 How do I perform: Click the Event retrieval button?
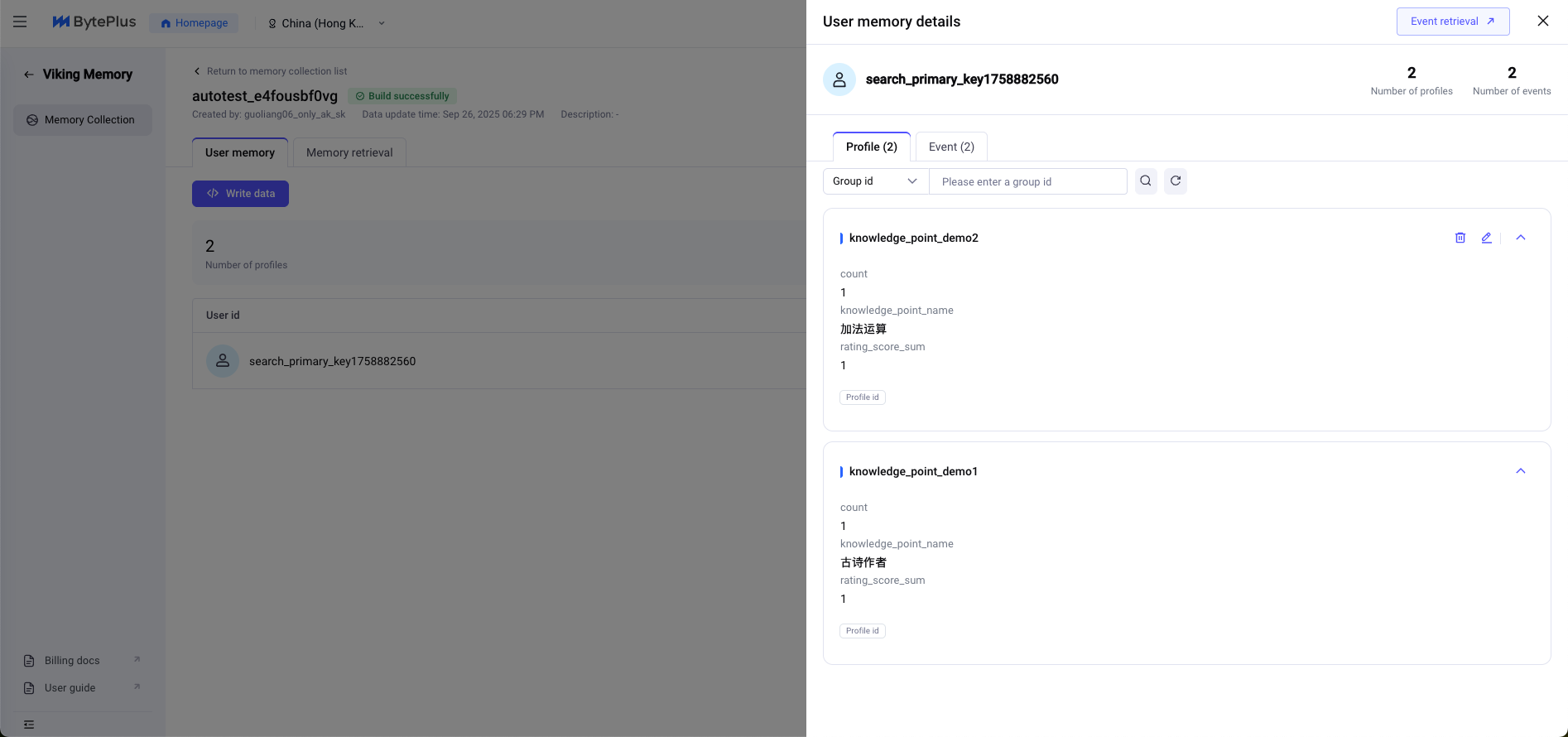(1452, 22)
